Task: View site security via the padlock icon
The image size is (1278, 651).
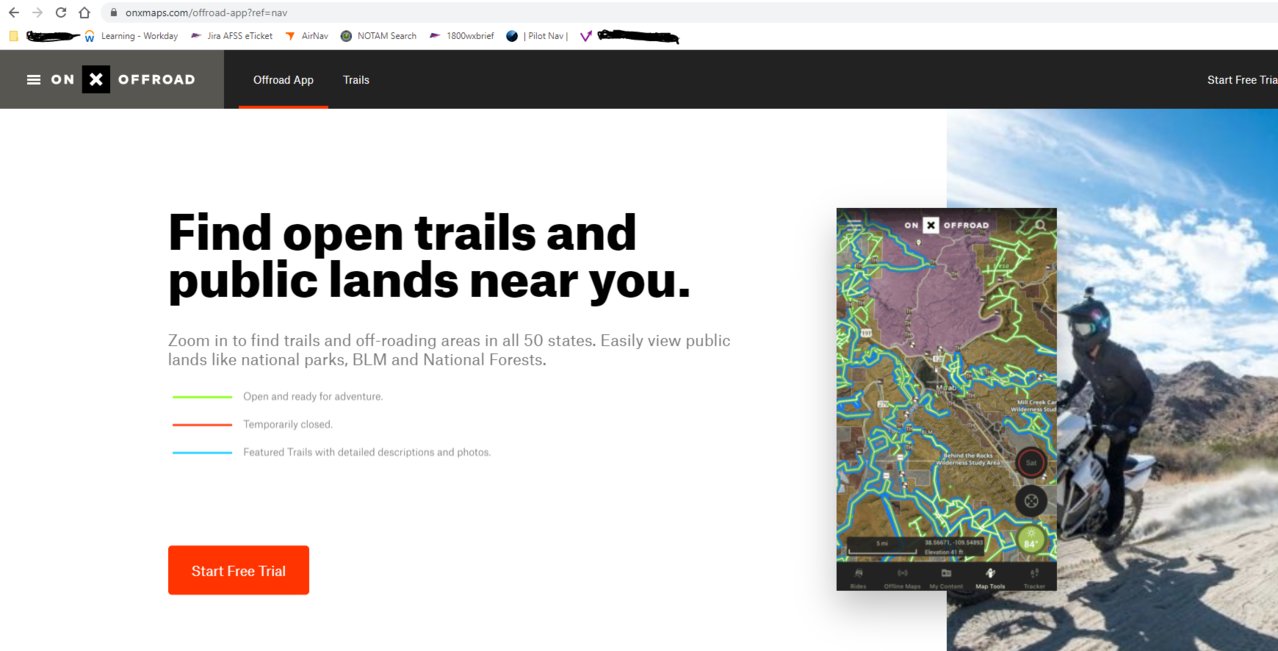Action: pyautogui.click(x=113, y=13)
